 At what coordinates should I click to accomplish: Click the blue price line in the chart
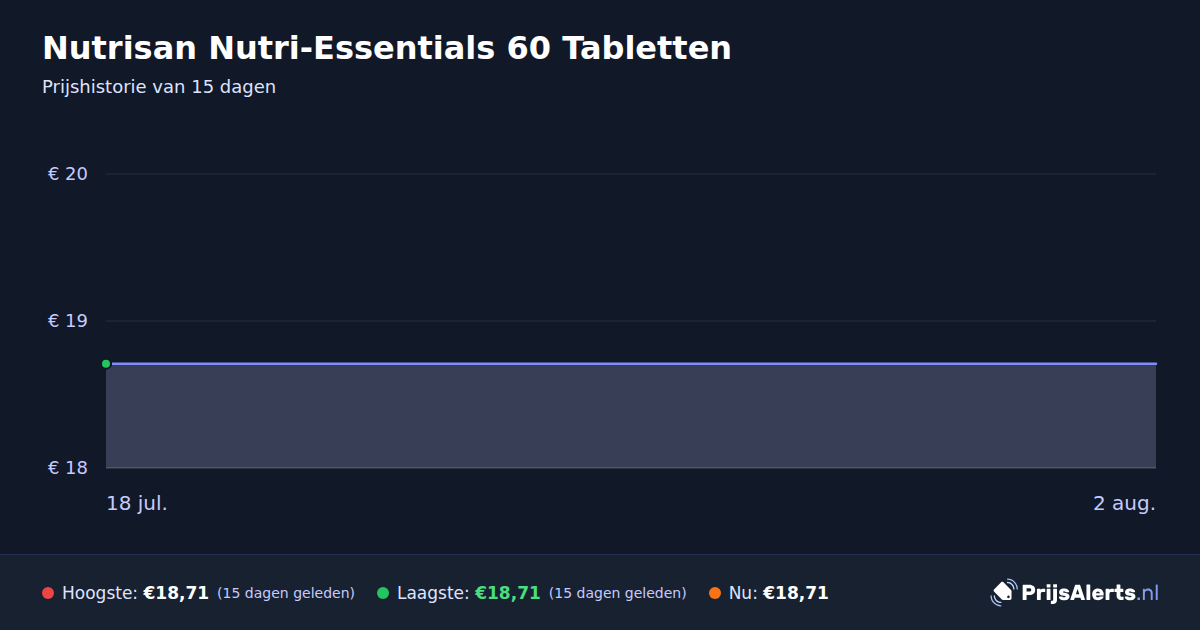[631, 364]
